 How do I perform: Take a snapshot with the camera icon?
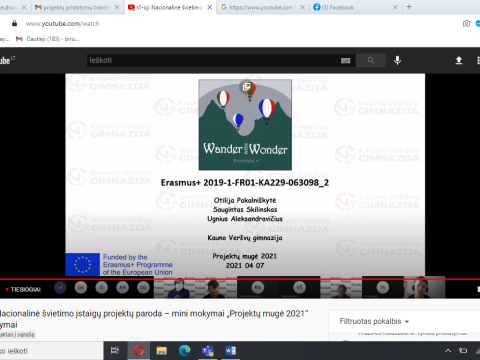[x=466, y=23]
